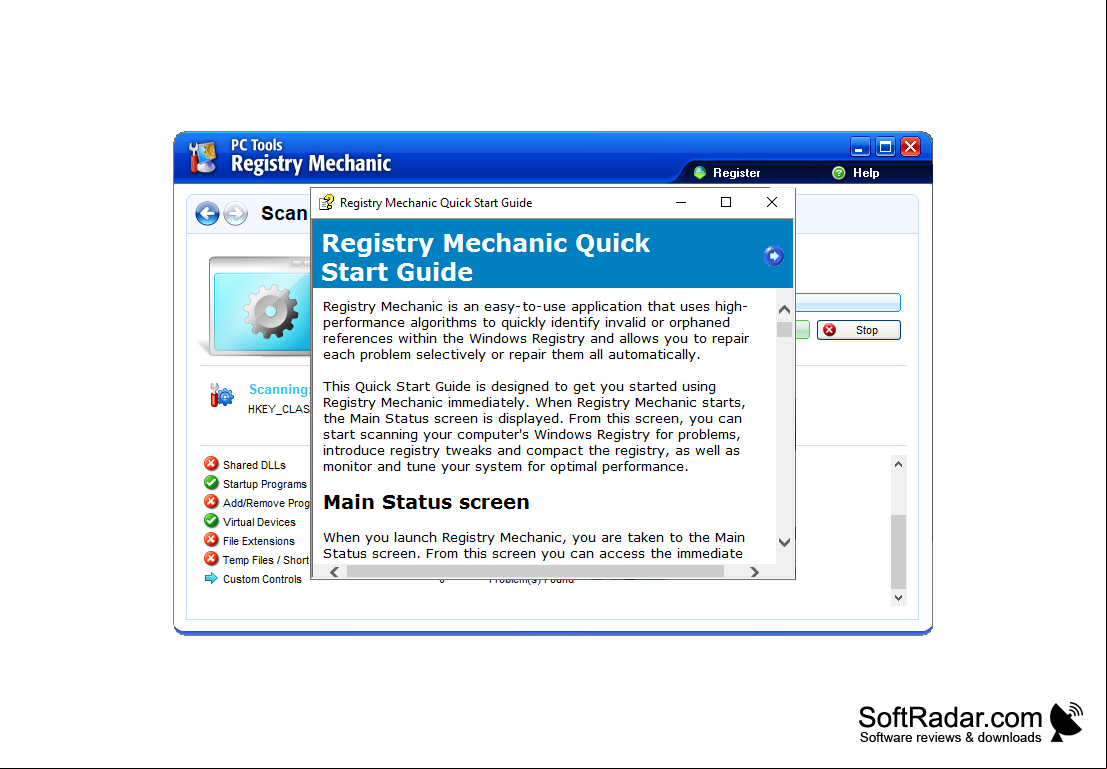Click blue arrow icon beside Custom Controls
Viewport: 1107px width, 769px height.
coord(211,578)
